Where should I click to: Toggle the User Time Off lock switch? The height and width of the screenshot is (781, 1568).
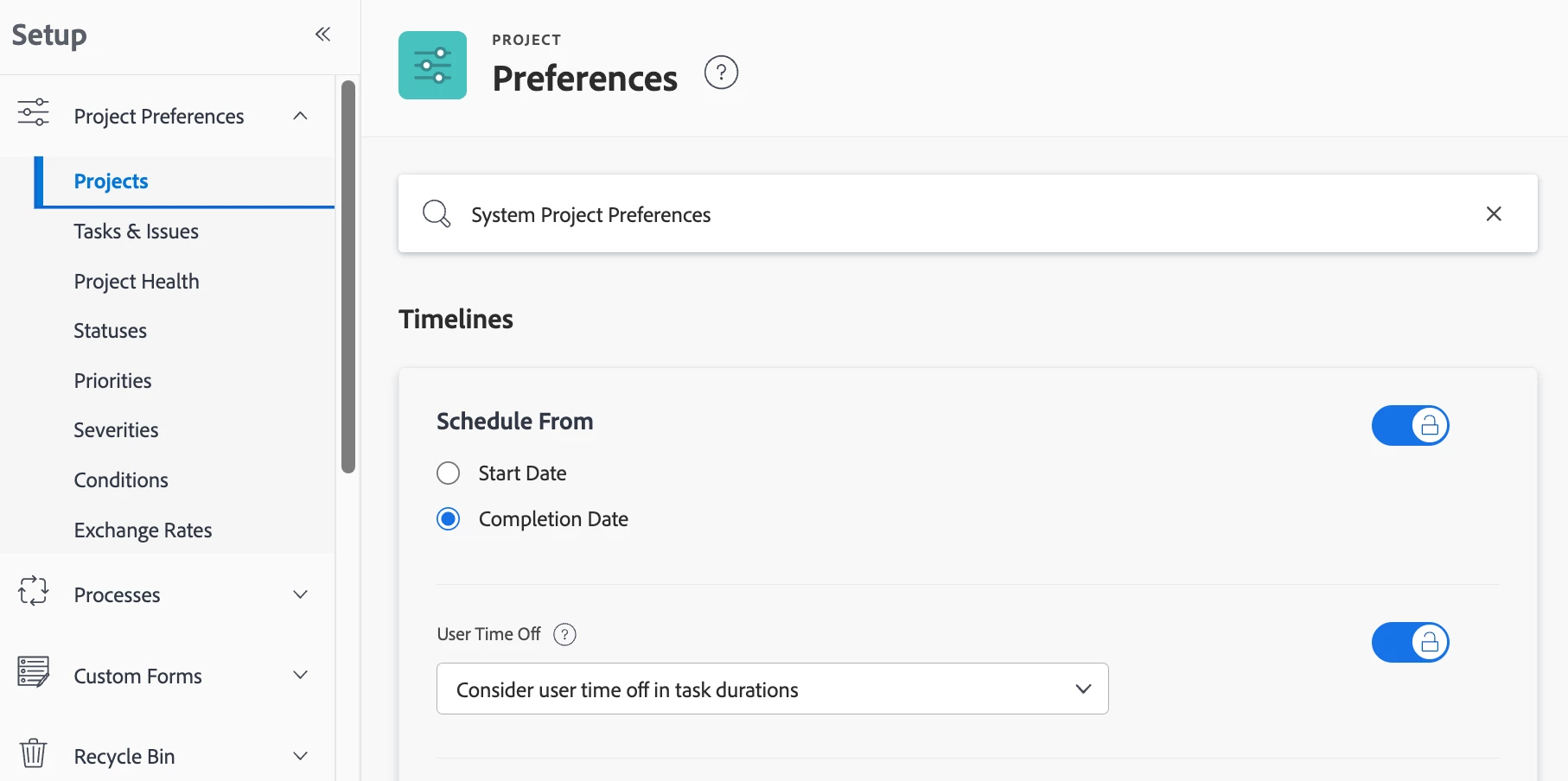tap(1410, 643)
